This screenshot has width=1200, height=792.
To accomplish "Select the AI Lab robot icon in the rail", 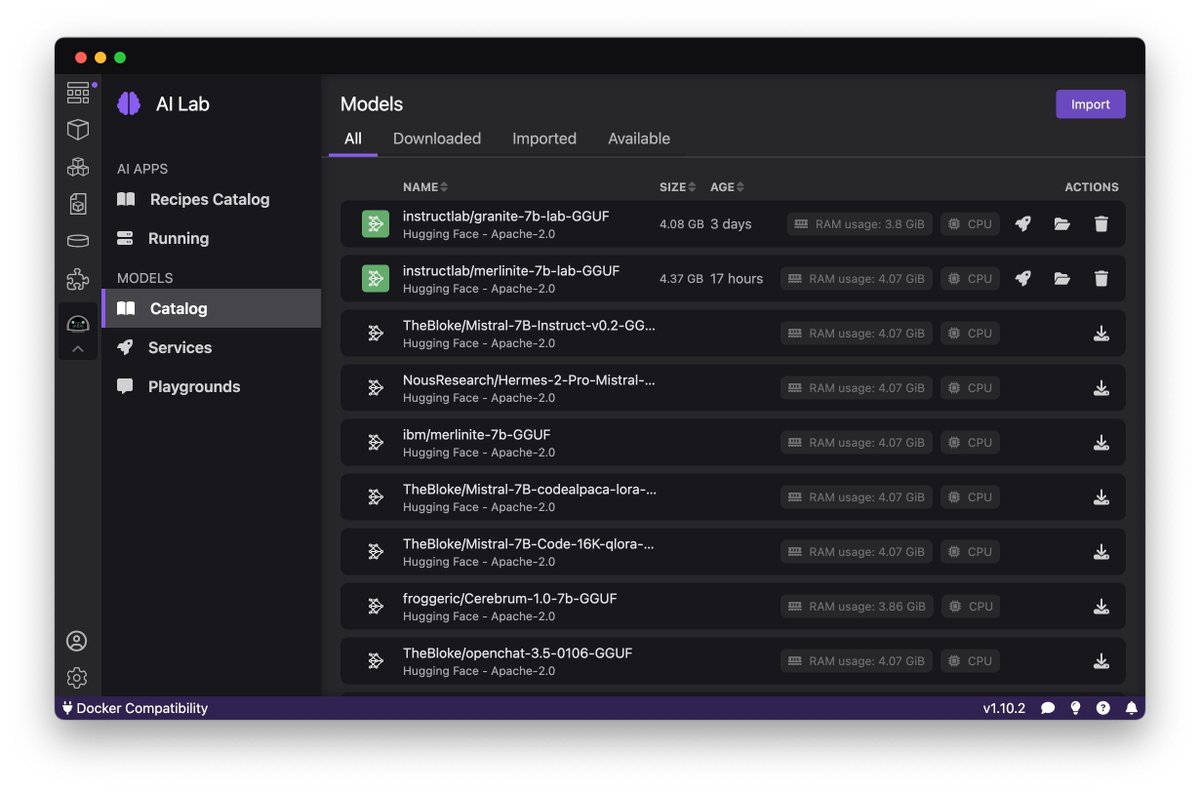I will [x=78, y=323].
